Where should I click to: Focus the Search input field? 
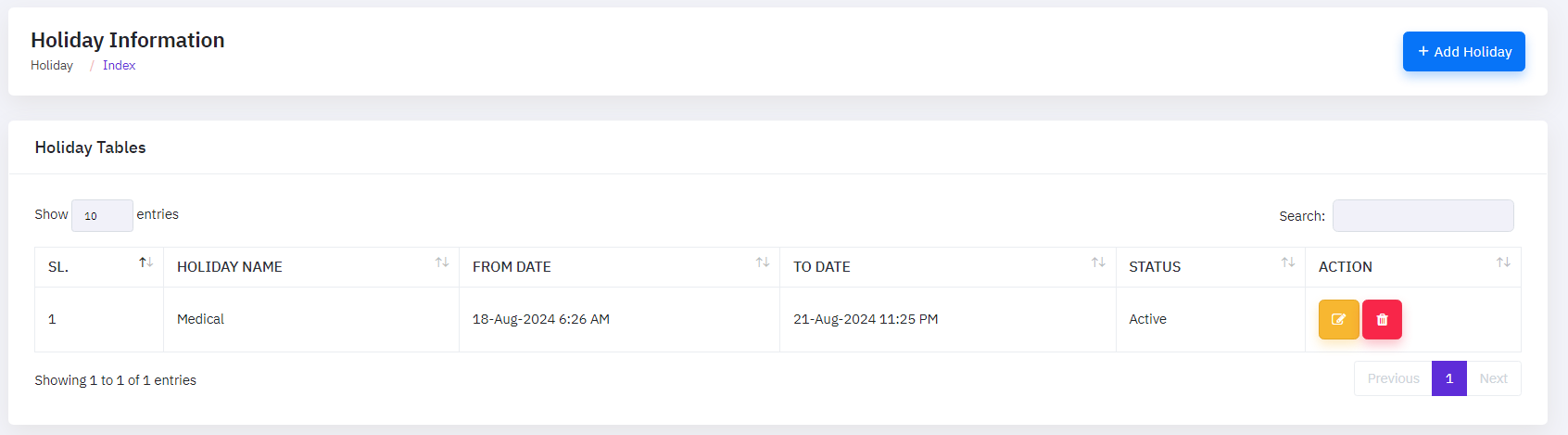click(1423, 215)
